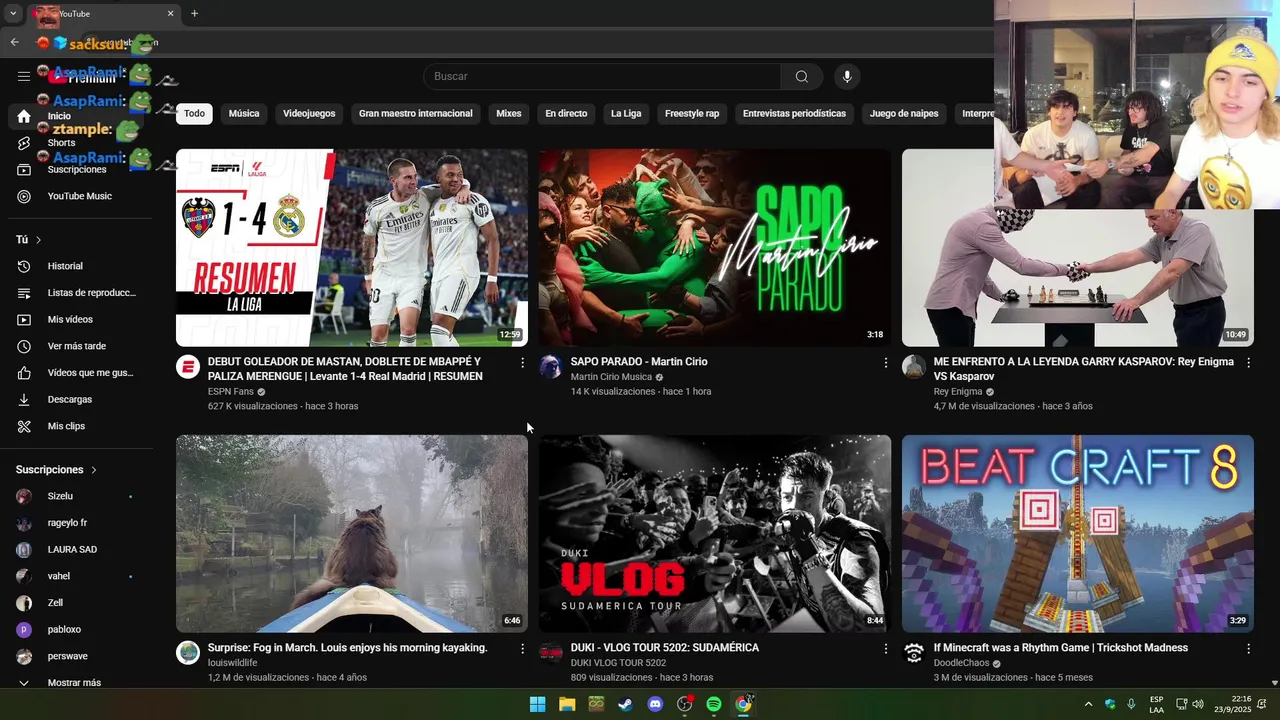
Task: Play BEAT CRAFT 8 video thumbnail
Action: click(1078, 533)
